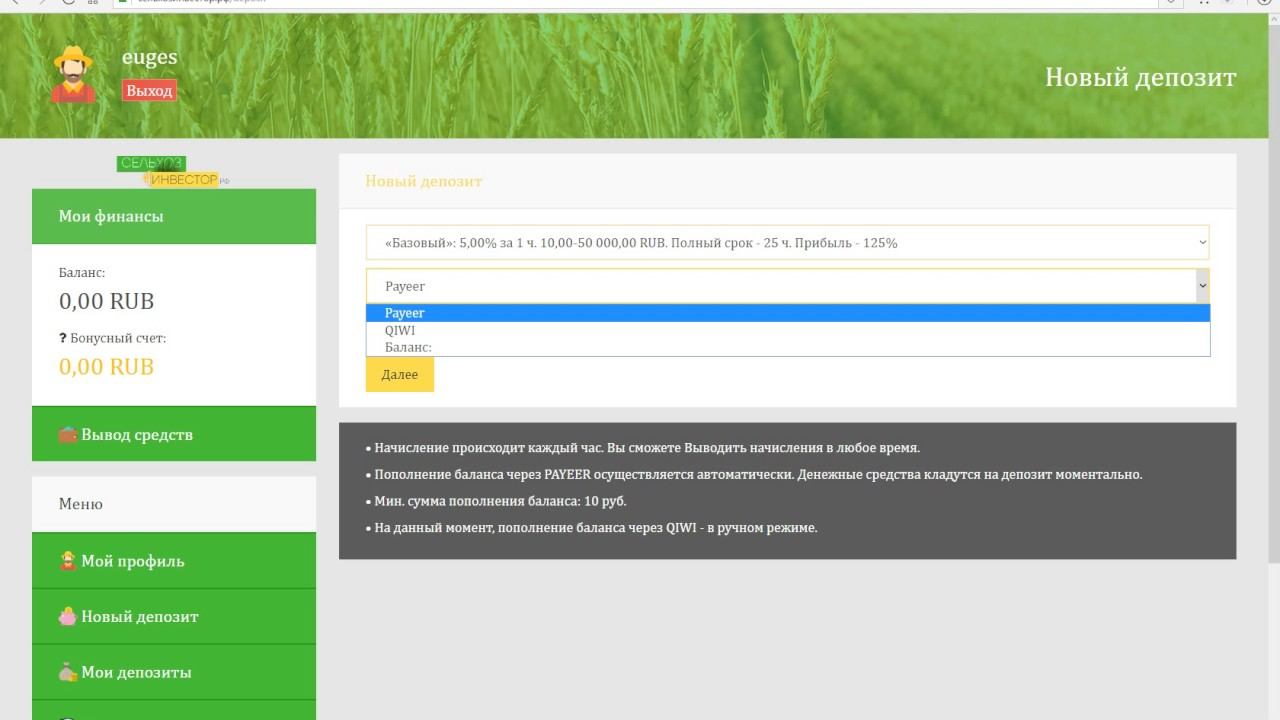Click the note about пополнение через PAYEER
1280x720 pixels.
[x=753, y=475]
